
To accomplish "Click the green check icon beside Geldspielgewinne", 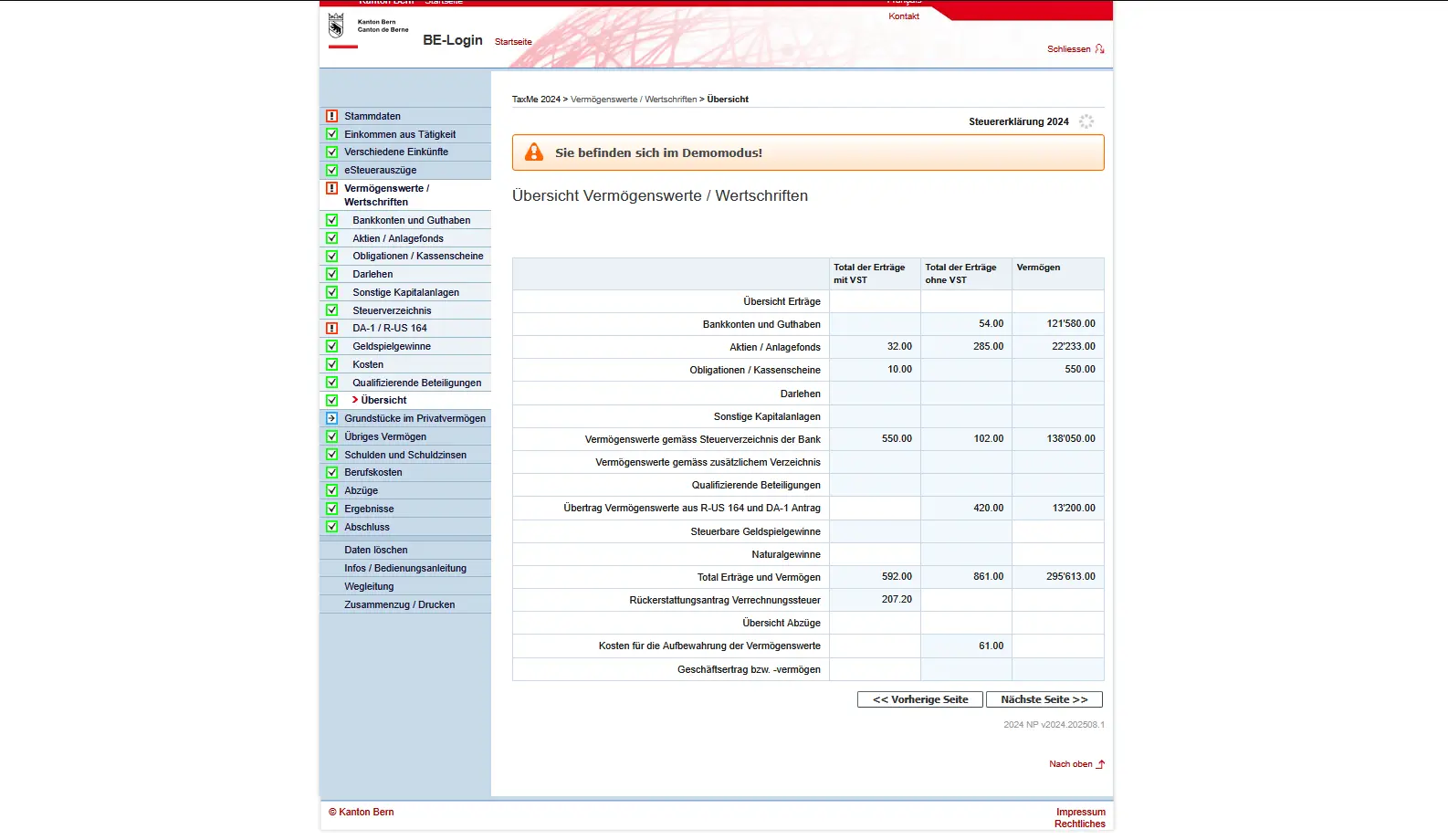I will point(332,346).
